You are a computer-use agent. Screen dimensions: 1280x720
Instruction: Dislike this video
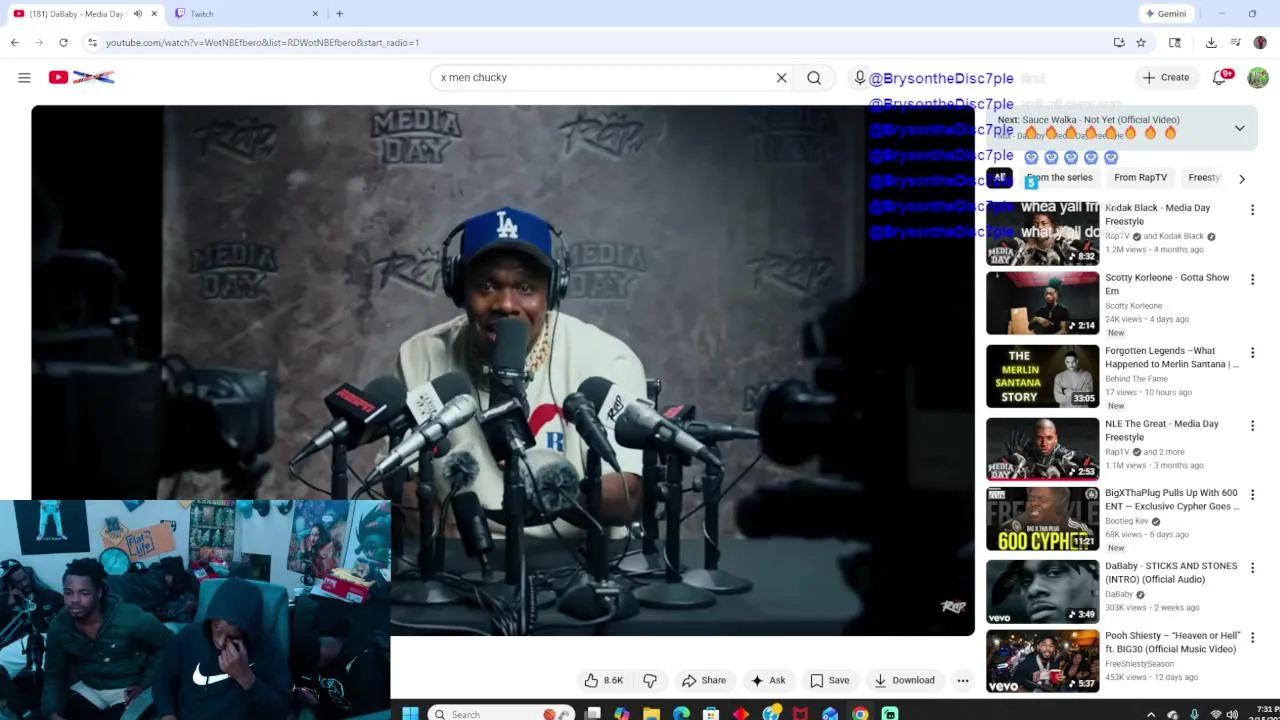tap(650, 680)
